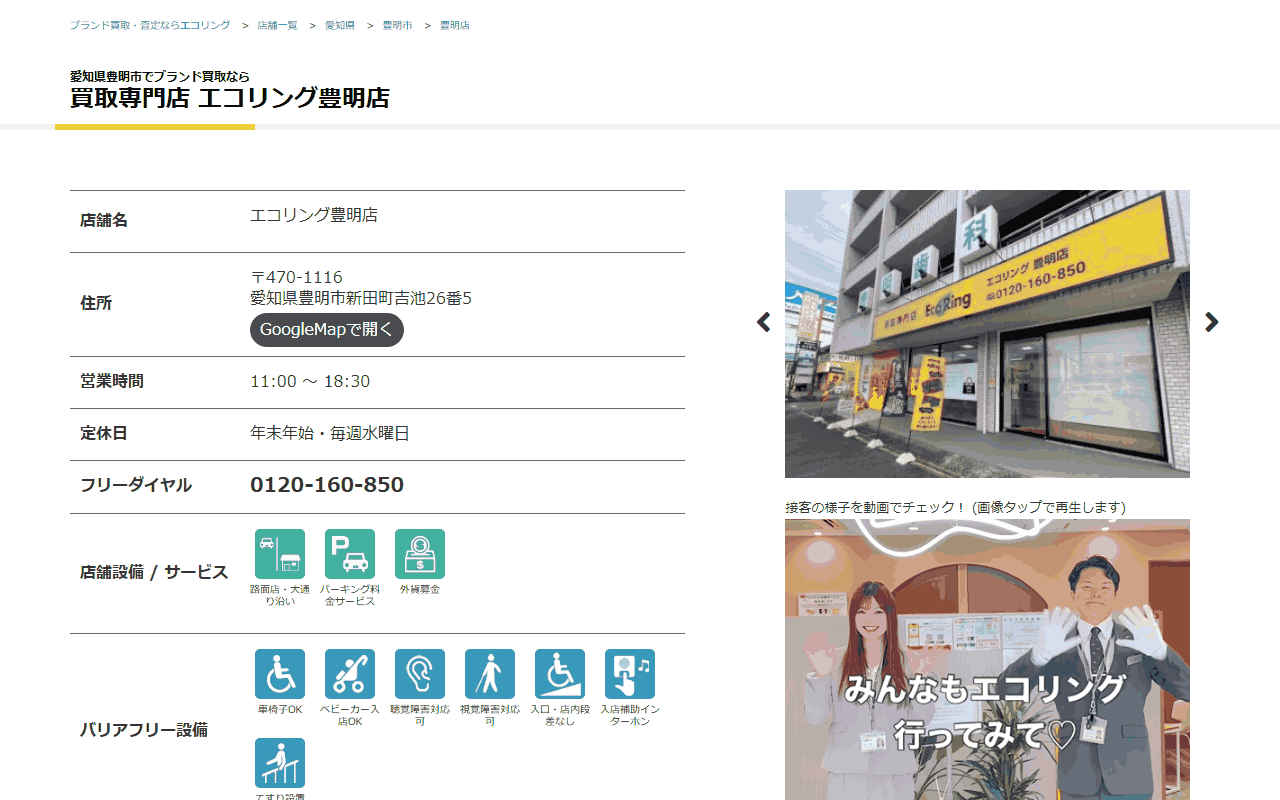Image resolution: width=1280 pixels, height=800 pixels.
Task: Click the フリーダイヤル row label
Action: tap(136, 485)
